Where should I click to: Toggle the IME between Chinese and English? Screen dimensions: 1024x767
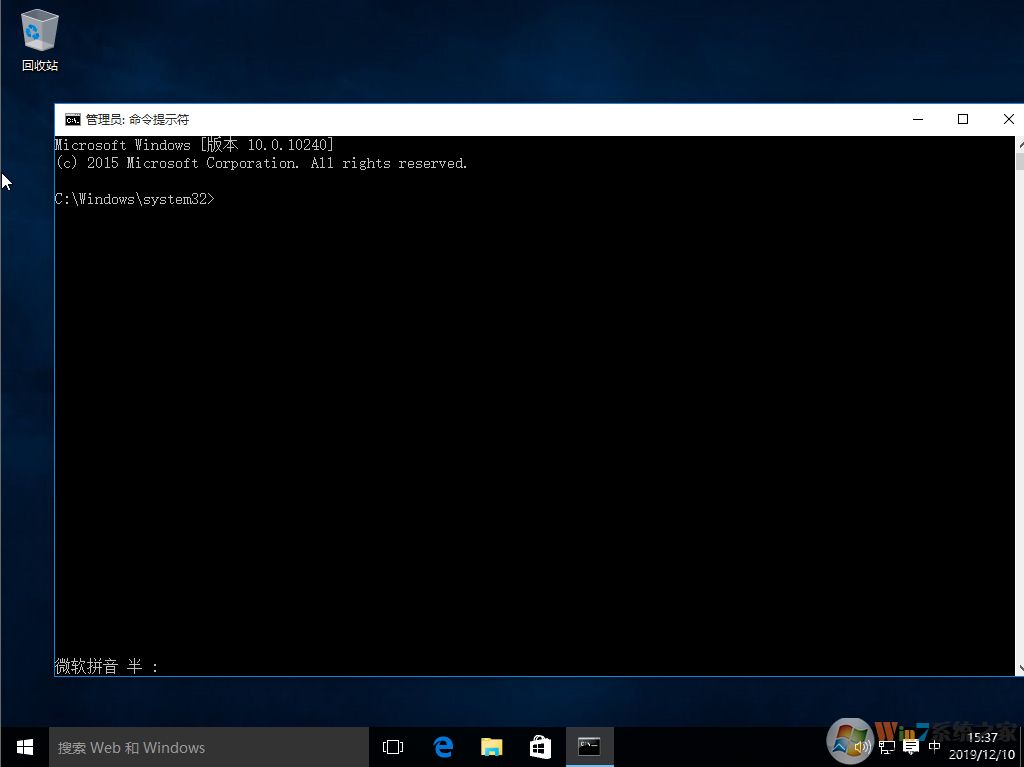coord(934,746)
